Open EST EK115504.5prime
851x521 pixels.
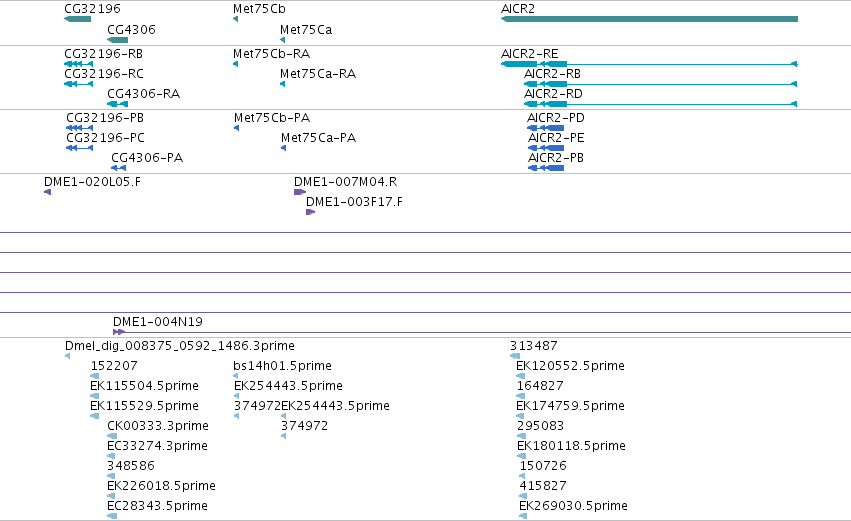(x=144, y=385)
